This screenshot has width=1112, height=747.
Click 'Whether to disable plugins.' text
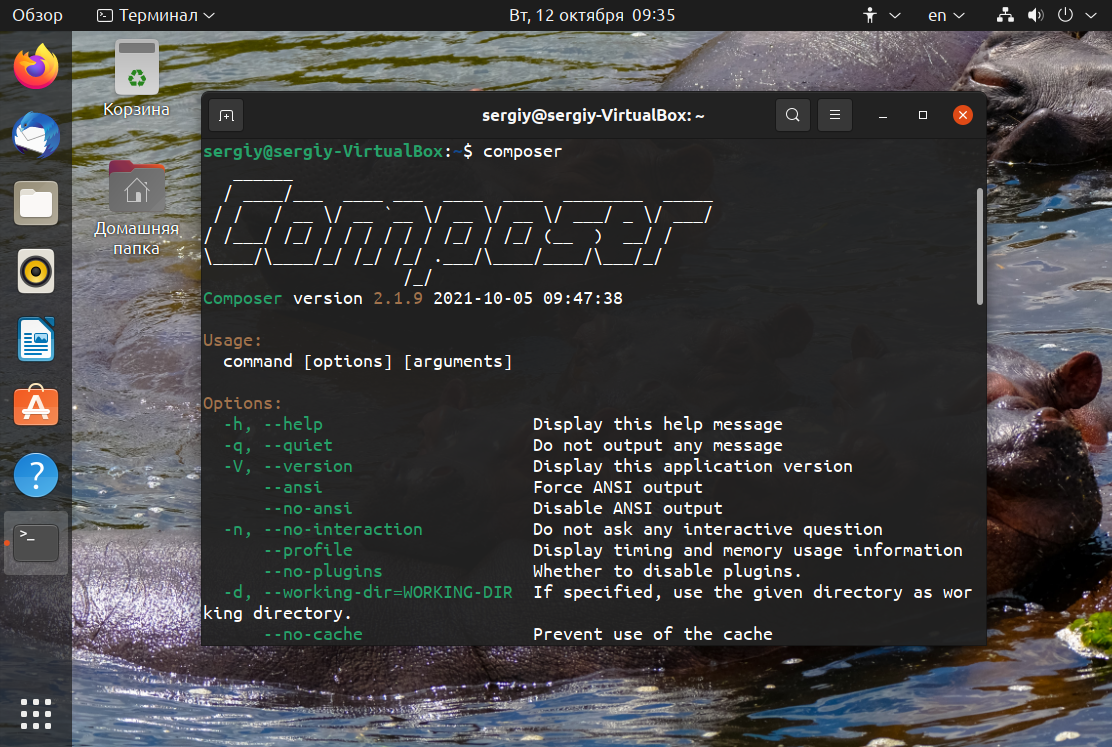[x=667, y=571]
